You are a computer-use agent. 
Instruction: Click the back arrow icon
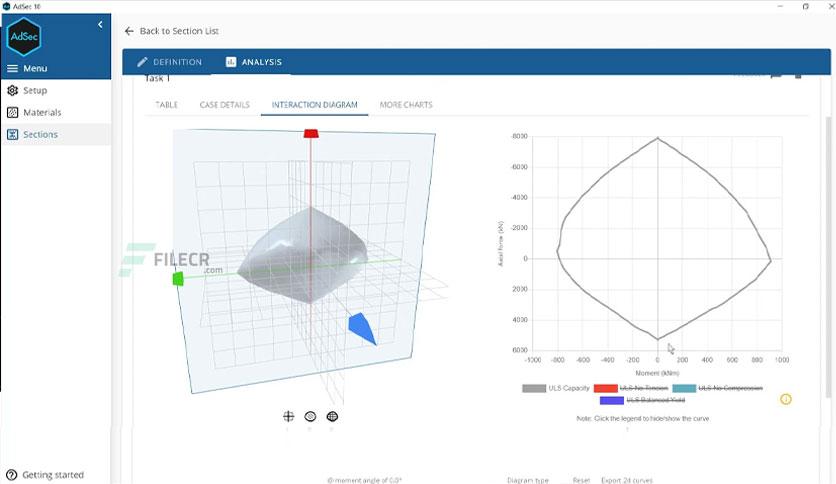pos(129,31)
